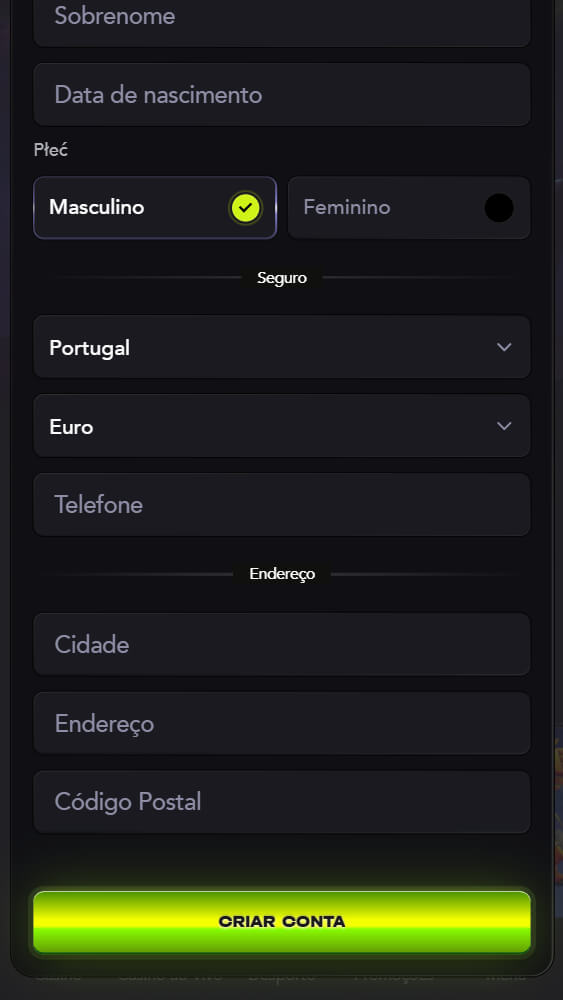The image size is (563, 1000).
Task: Select the Cidade text field
Action: pos(282,644)
